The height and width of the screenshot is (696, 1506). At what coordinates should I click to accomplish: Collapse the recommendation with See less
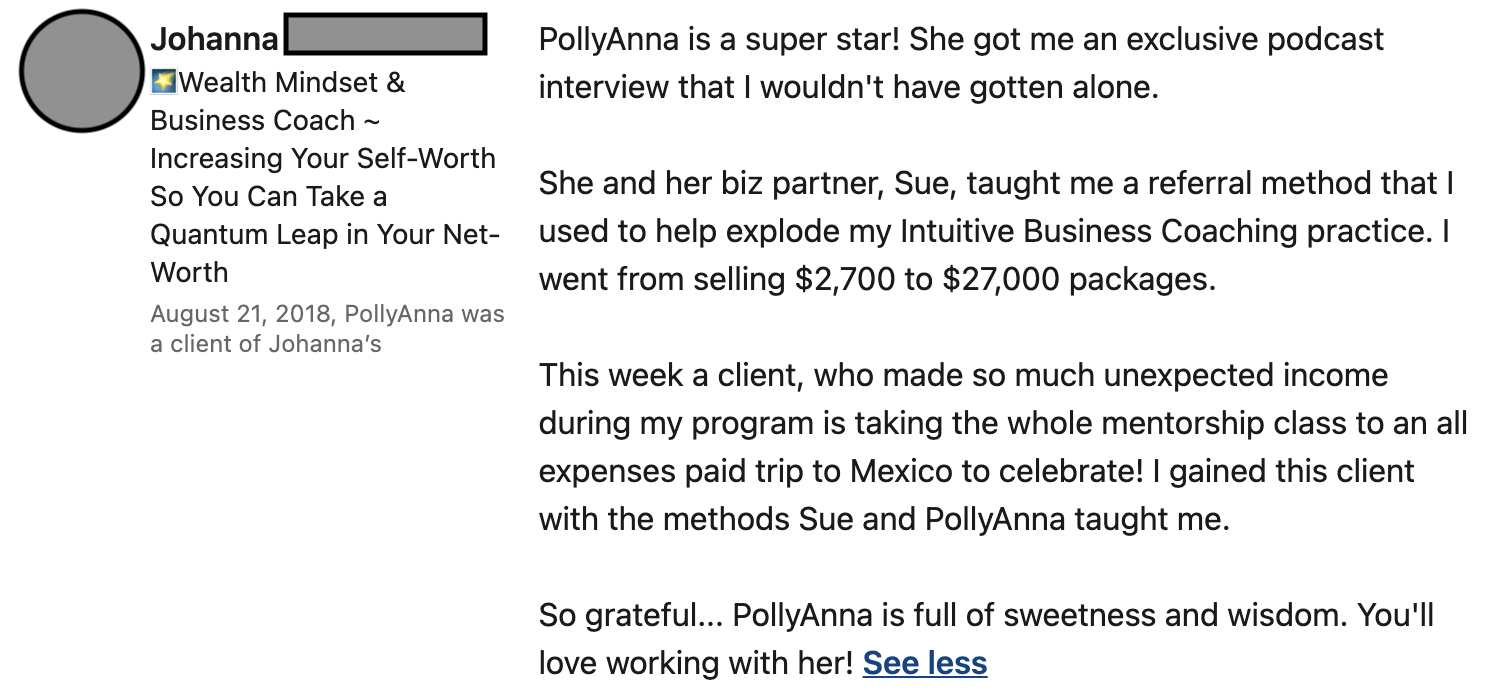(x=925, y=663)
